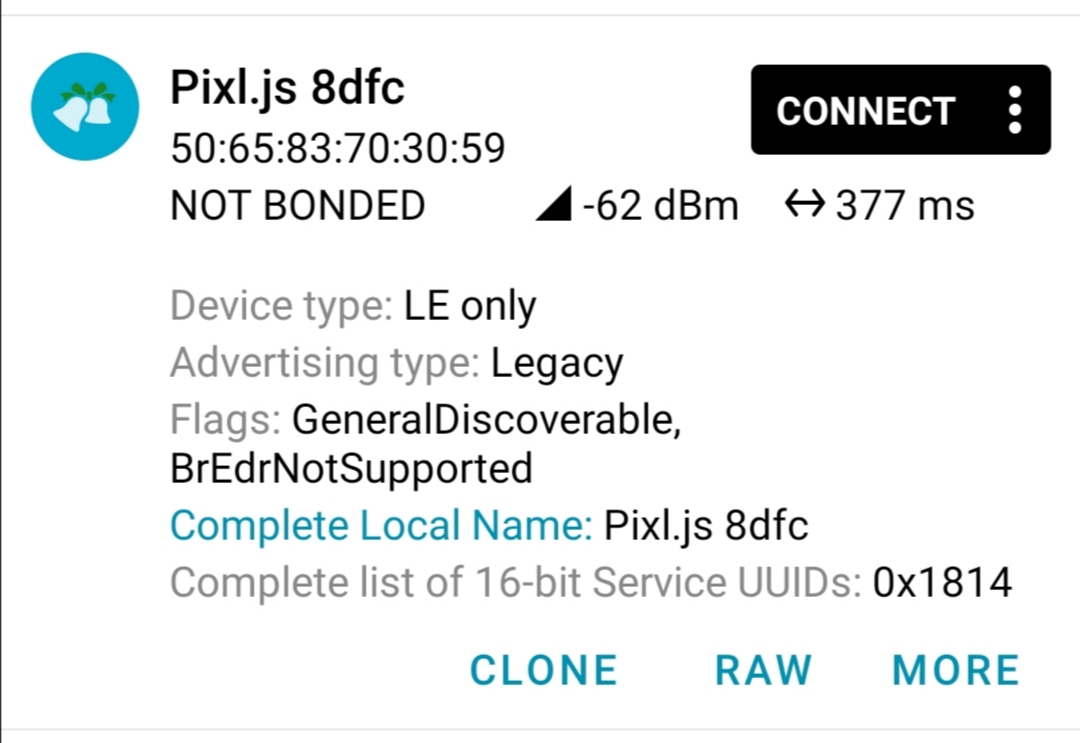
Task: Tap MAC address 50:65:83:70:30:59
Action: click(x=338, y=148)
